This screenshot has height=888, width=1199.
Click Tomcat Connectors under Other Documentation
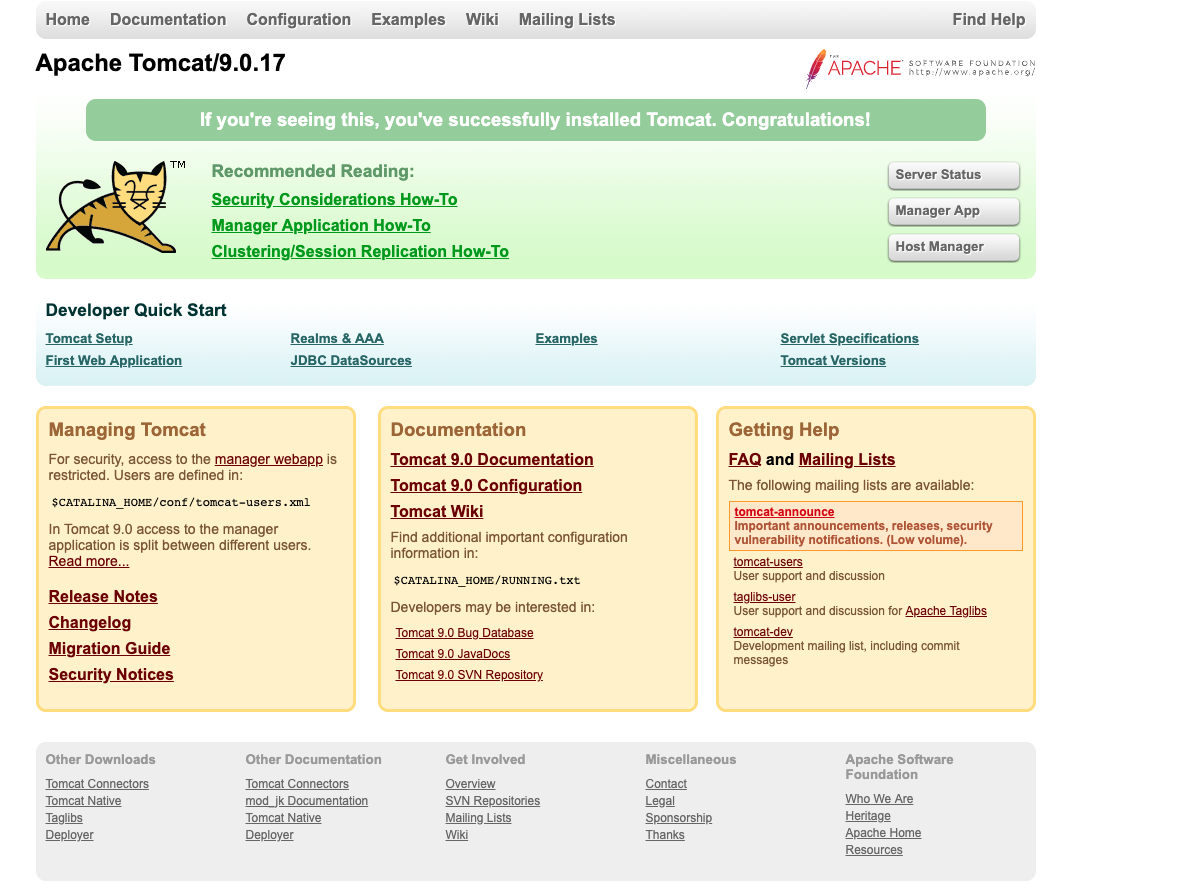pyautogui.click(x=297, y=784)
